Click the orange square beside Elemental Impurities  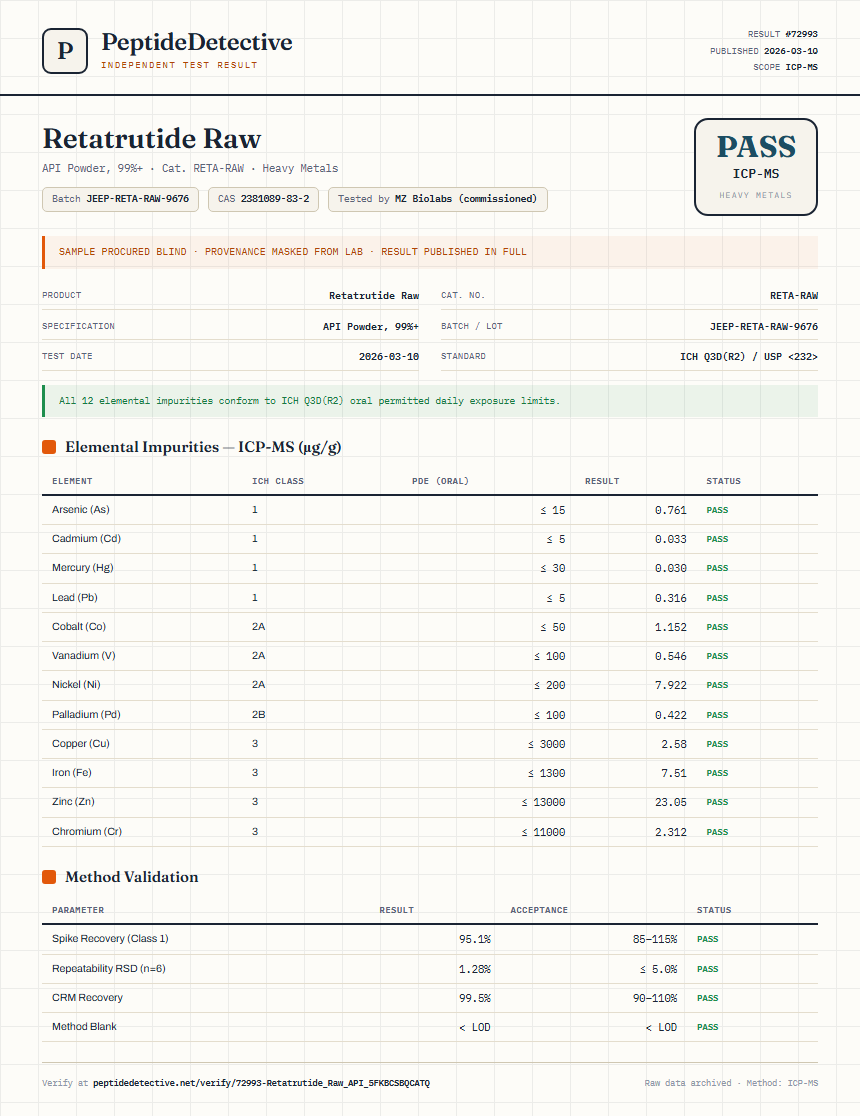click(49, 447)
